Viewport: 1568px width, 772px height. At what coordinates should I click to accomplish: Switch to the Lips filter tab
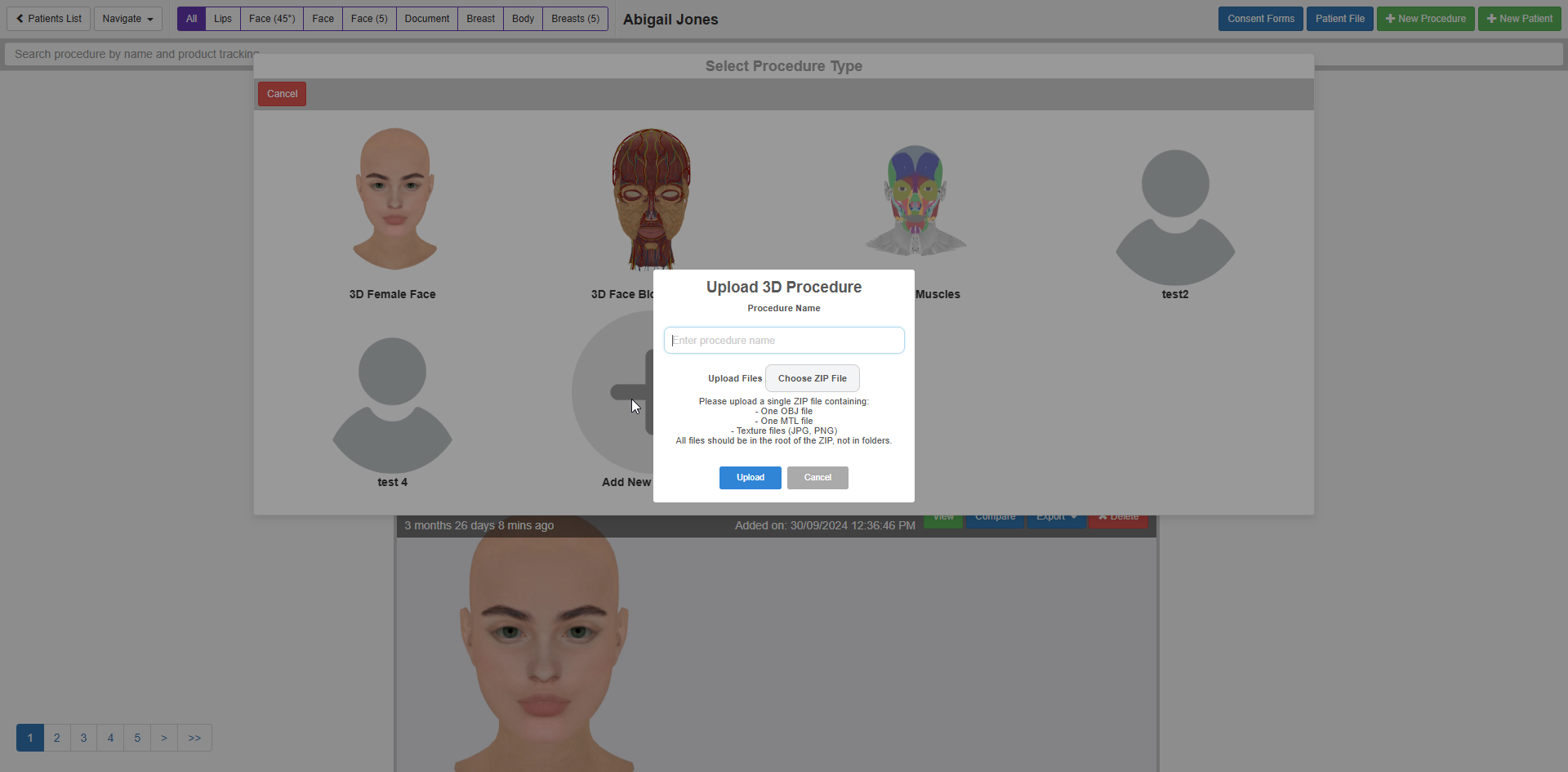(223, 19)
